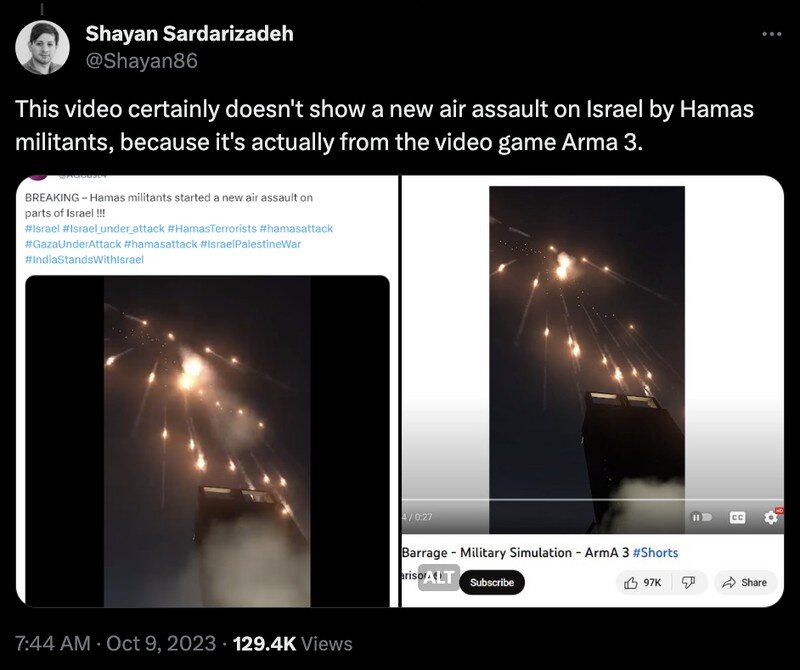Click the YouTube like thumbs-up icon
Viewport: 800px width, 670px height.
coord(631,582)
